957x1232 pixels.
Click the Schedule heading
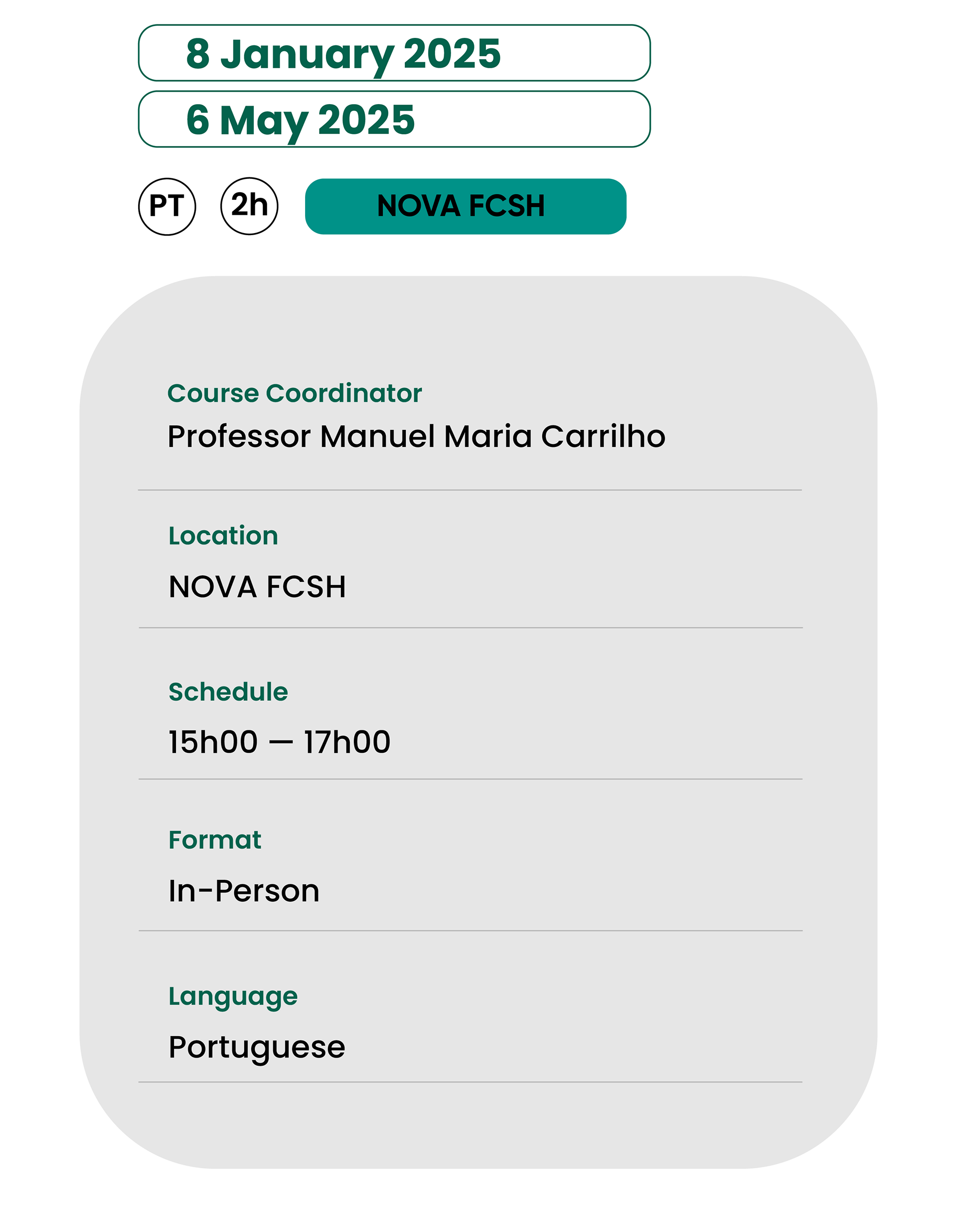(228, 691)
